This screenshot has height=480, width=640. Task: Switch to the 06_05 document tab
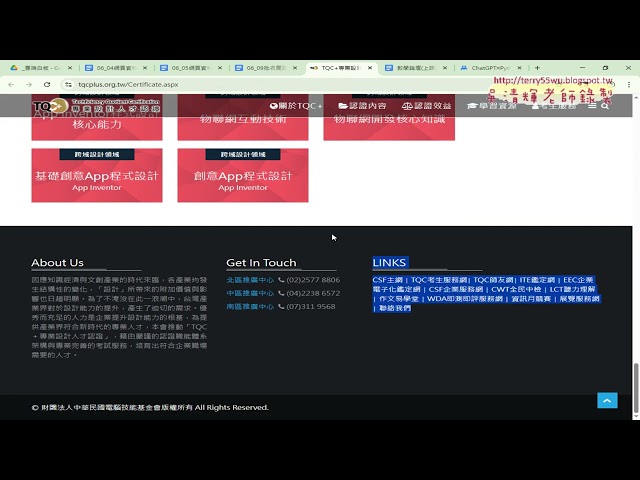pyautogui.click(x=190, y=68)
